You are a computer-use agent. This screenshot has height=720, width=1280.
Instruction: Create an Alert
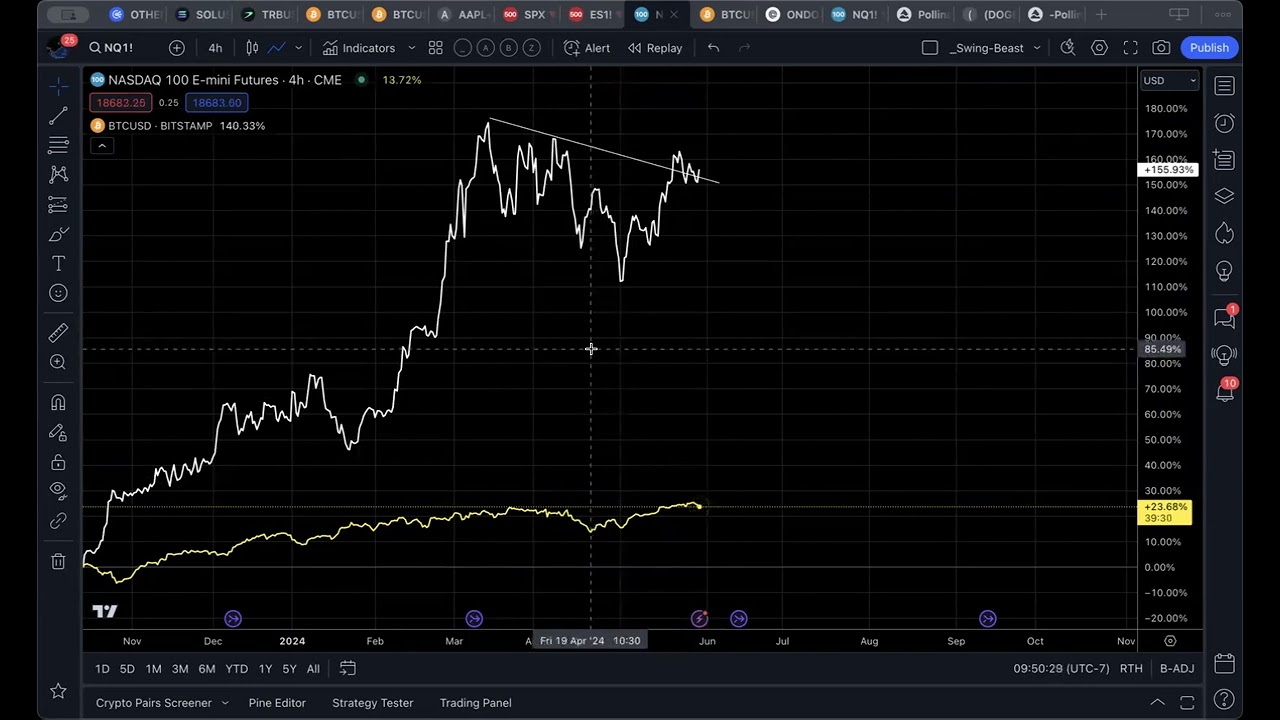tap(587, 48)
